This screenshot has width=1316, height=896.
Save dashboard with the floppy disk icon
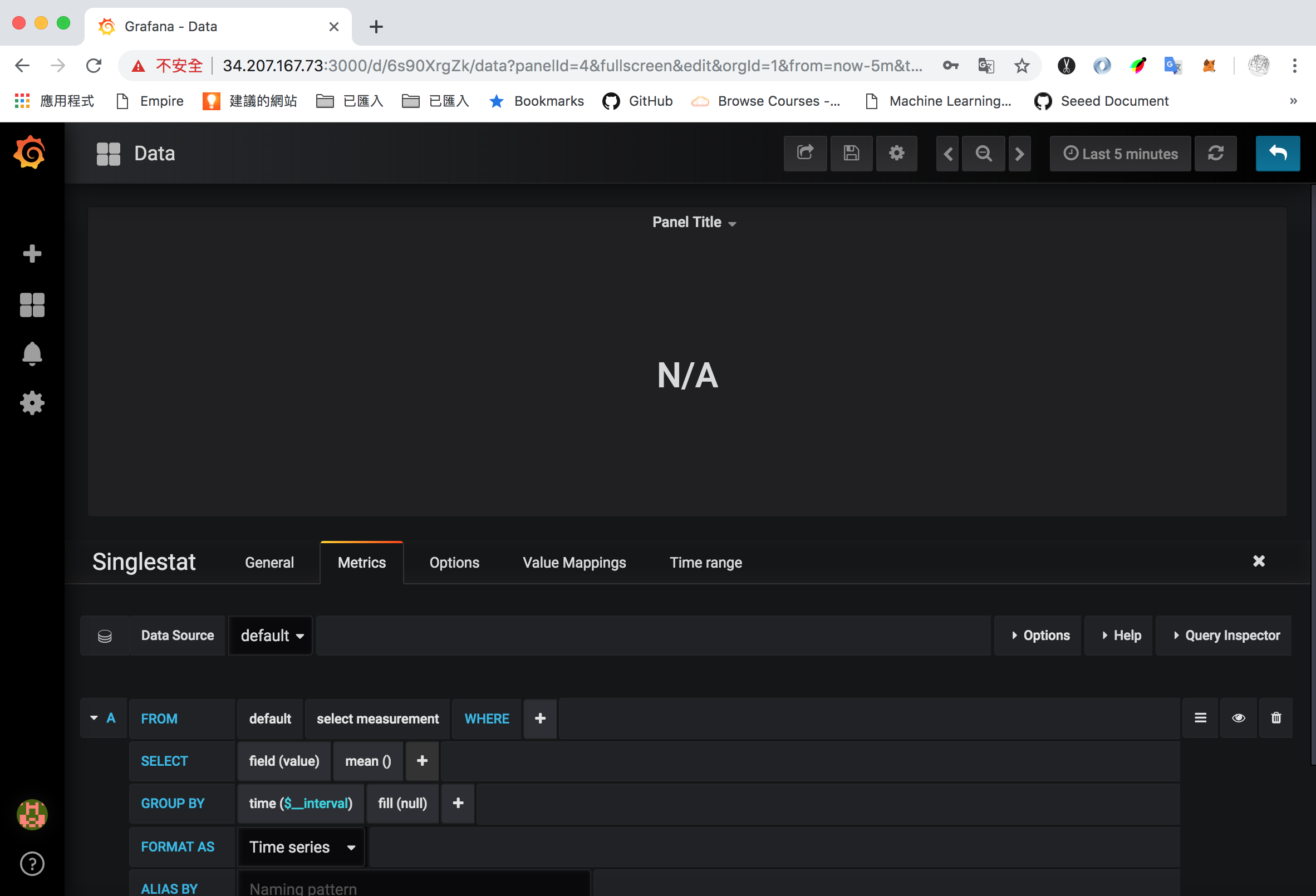click(851, 154)
